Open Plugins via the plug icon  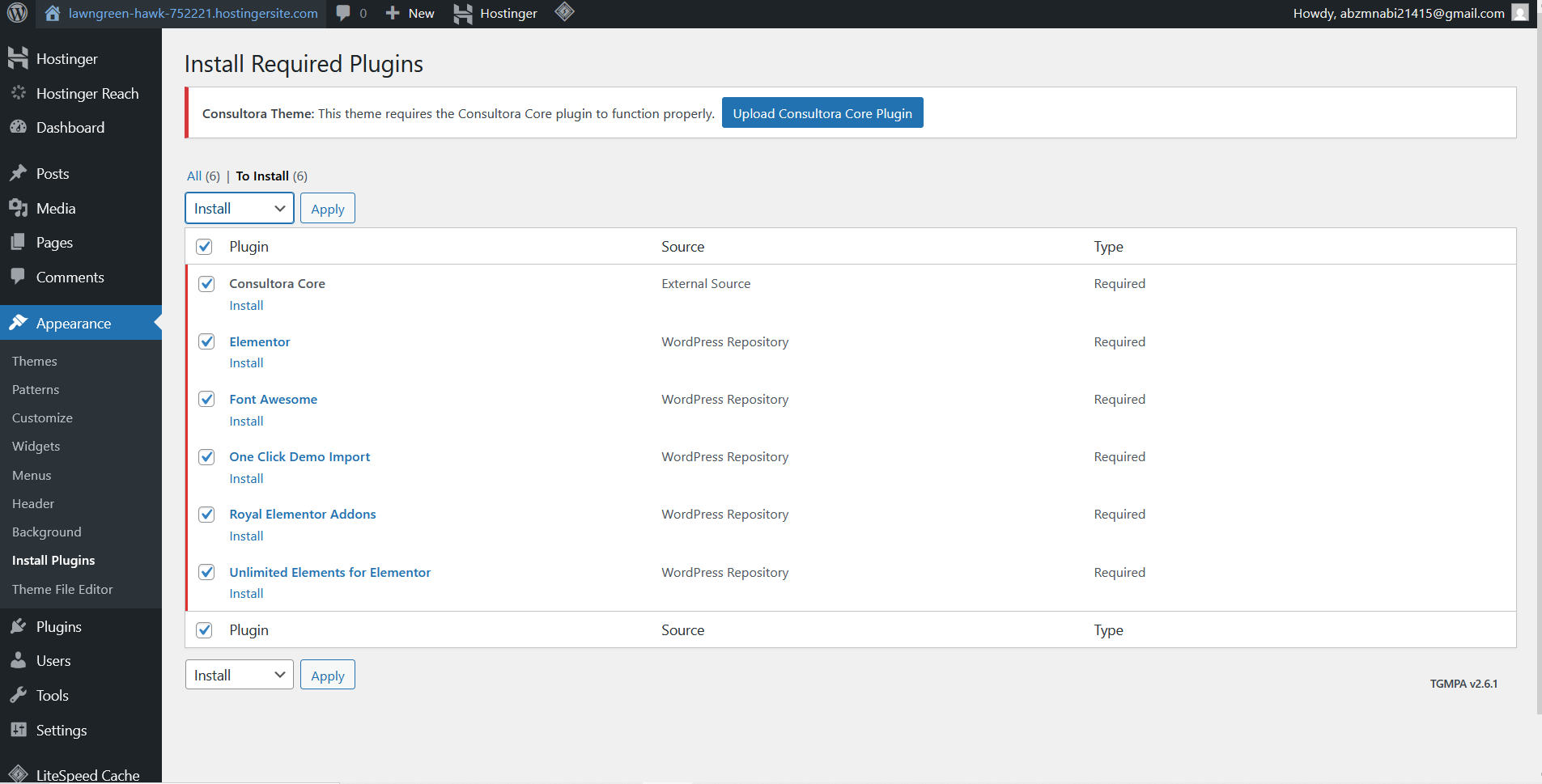[19, 625]
